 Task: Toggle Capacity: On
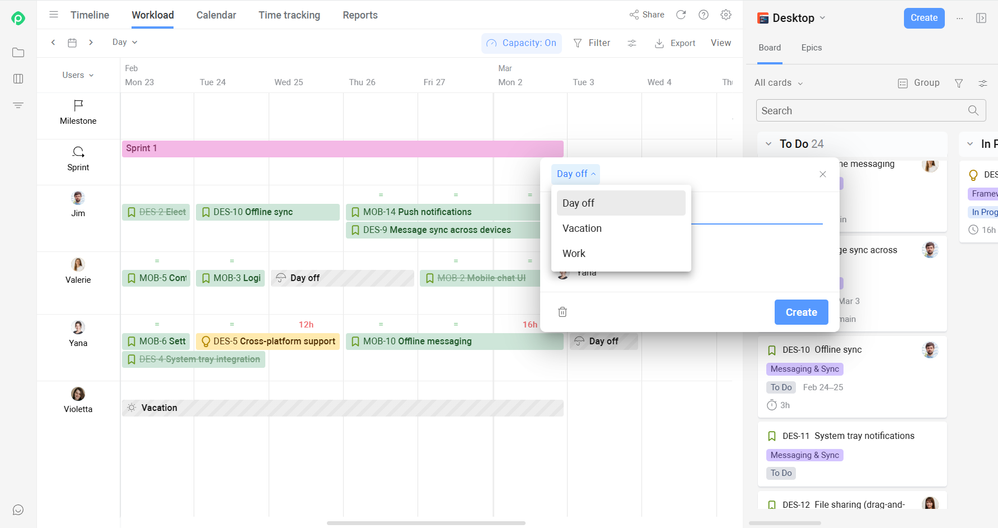click(521, 43)
